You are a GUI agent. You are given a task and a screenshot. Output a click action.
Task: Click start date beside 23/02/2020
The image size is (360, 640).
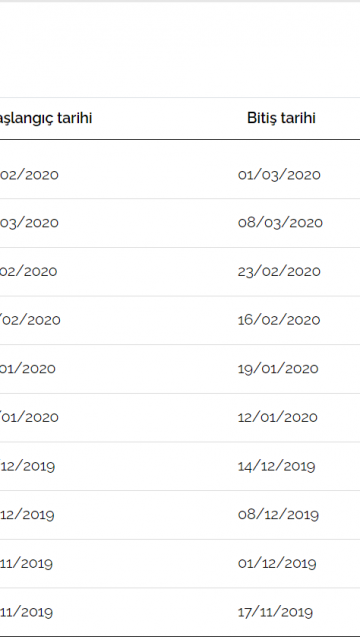tap(29, 271)
